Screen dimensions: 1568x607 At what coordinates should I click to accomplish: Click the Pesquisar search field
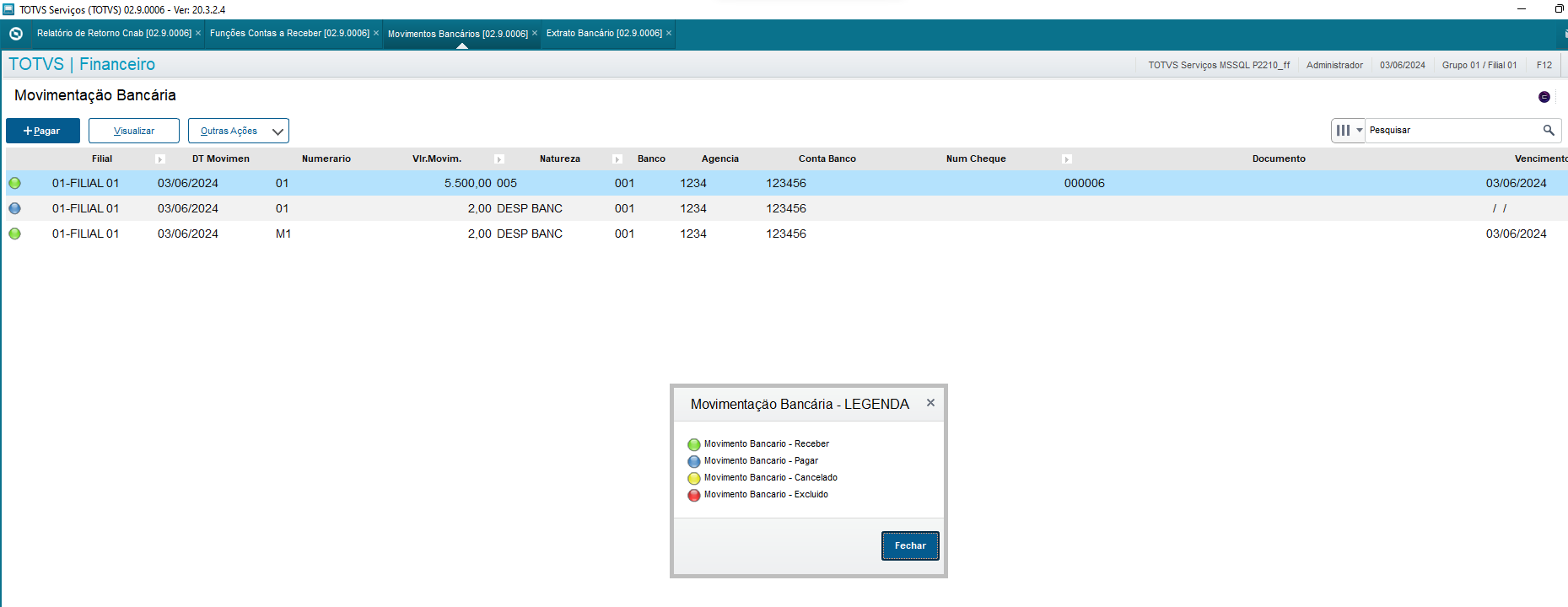1452,131
